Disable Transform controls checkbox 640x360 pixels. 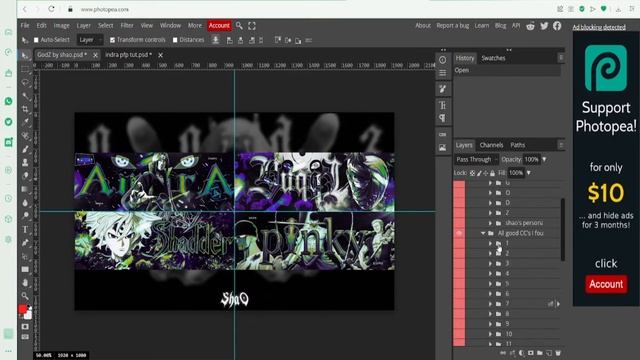[x=112, y=40]
